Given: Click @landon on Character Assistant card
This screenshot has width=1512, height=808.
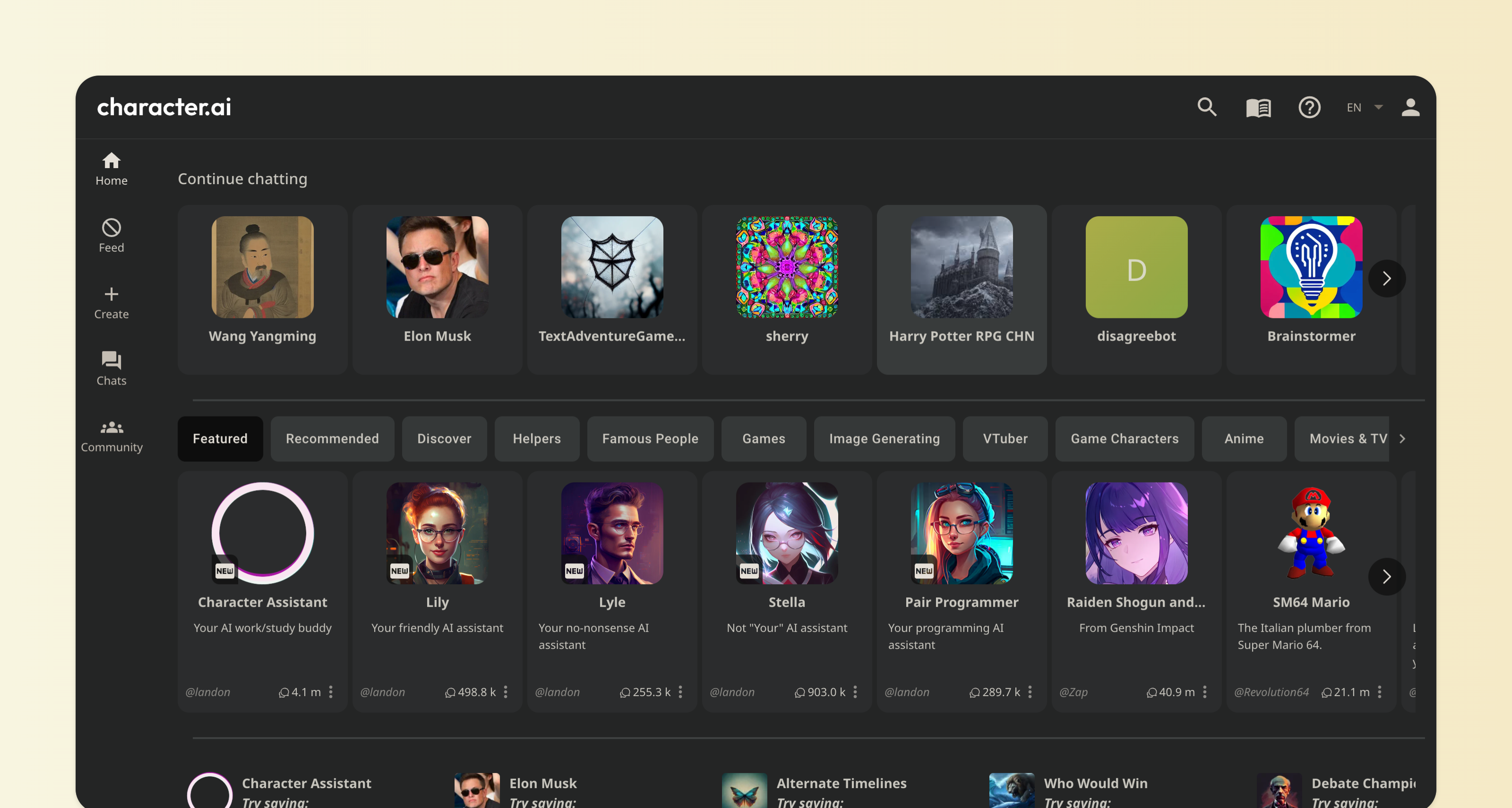Looking at the screenshot, I should point(208,692).
